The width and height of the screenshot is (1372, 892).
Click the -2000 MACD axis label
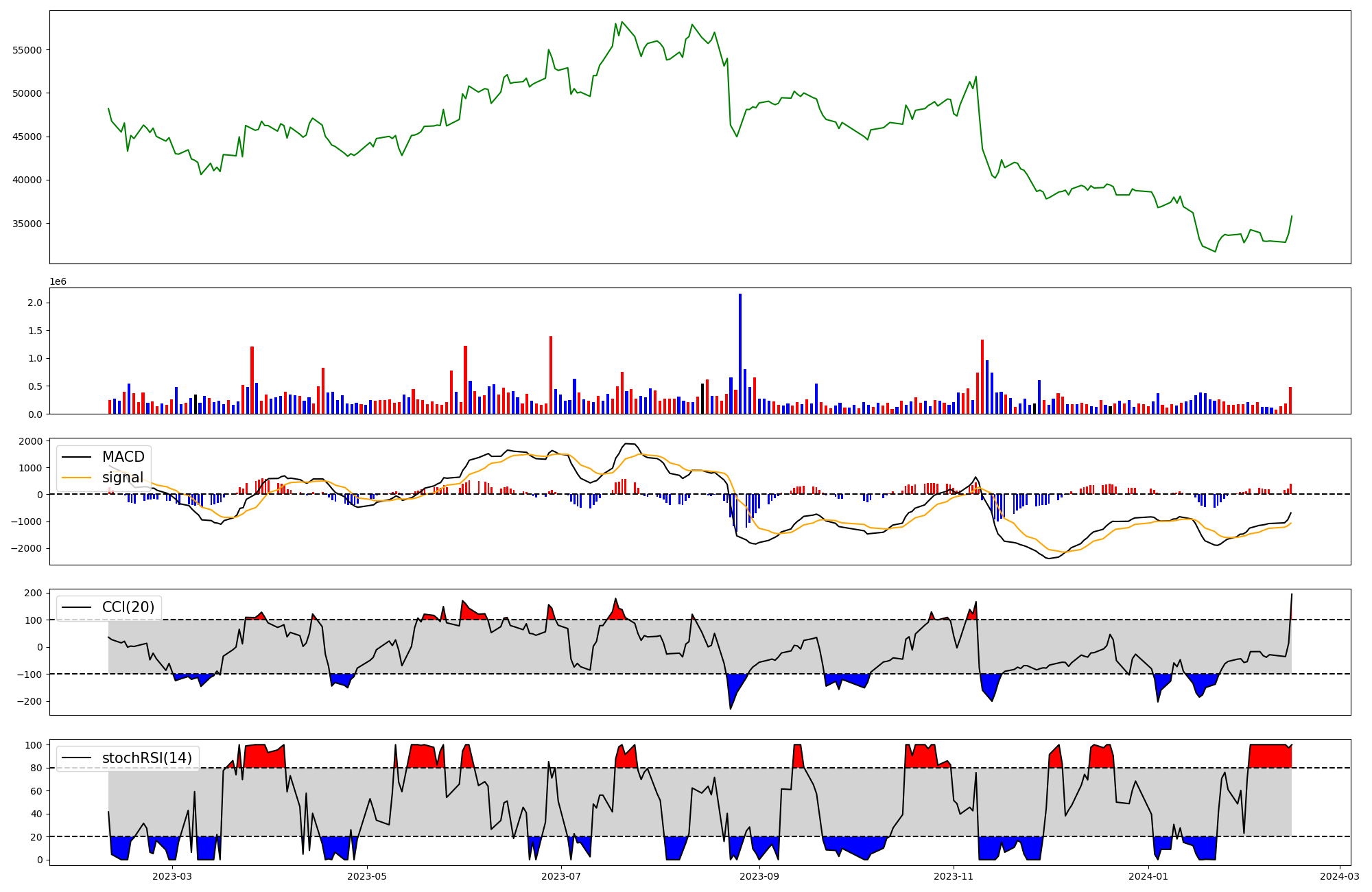pyautogui.click(x=27, y=548)
